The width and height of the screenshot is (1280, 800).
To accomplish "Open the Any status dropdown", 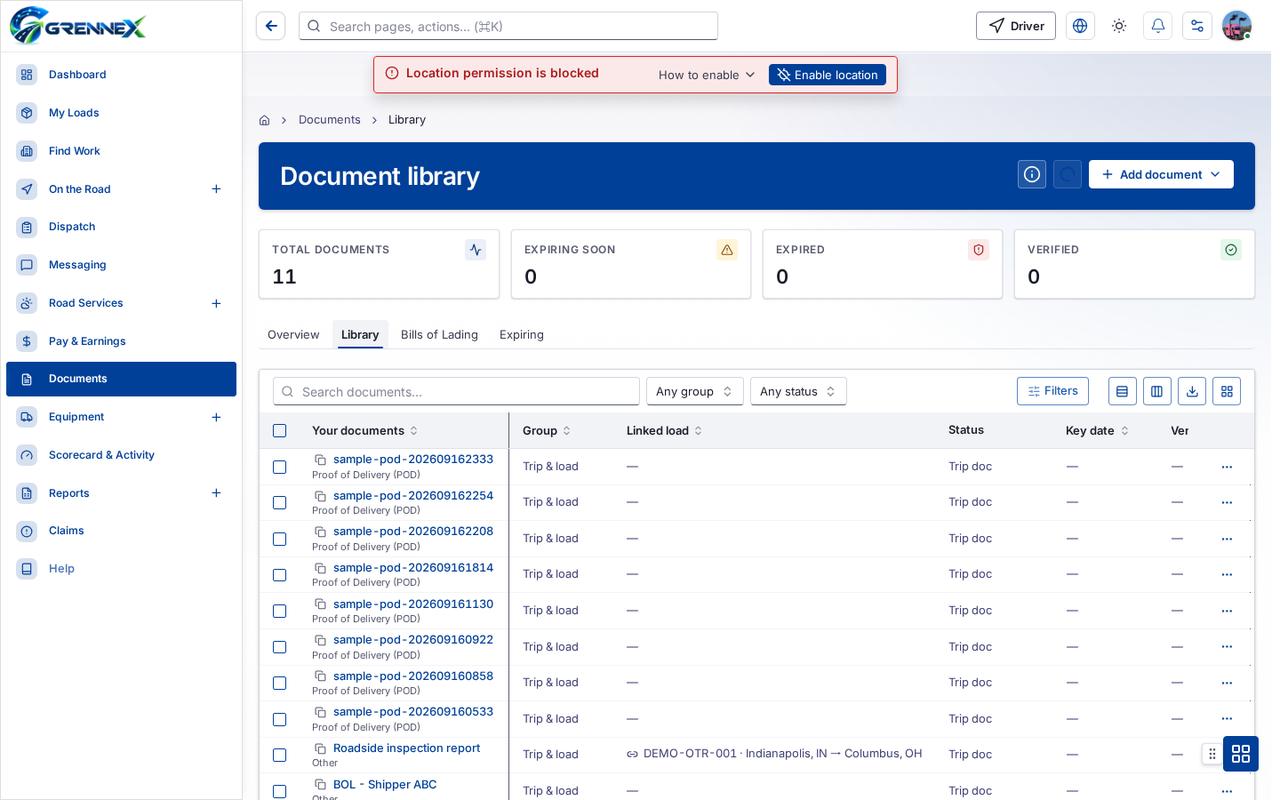I will point(799,391).
